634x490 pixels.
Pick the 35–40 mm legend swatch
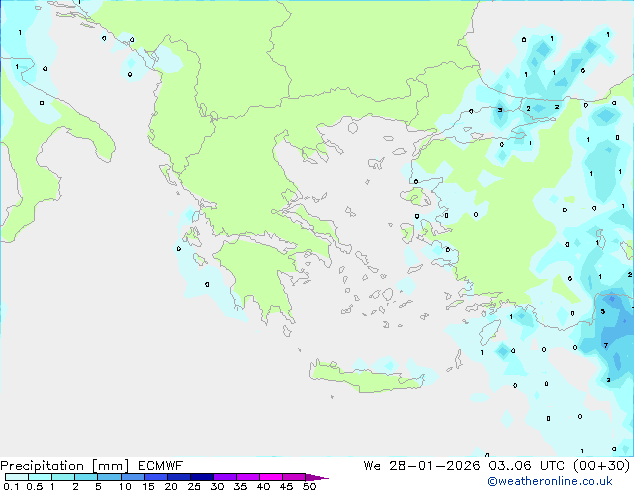click(248, 477)
